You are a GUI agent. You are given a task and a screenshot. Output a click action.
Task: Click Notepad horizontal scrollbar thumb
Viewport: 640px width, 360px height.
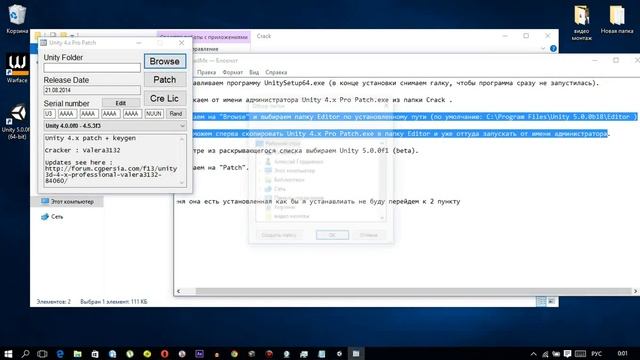pyautogui.click(x=413, y=291)
